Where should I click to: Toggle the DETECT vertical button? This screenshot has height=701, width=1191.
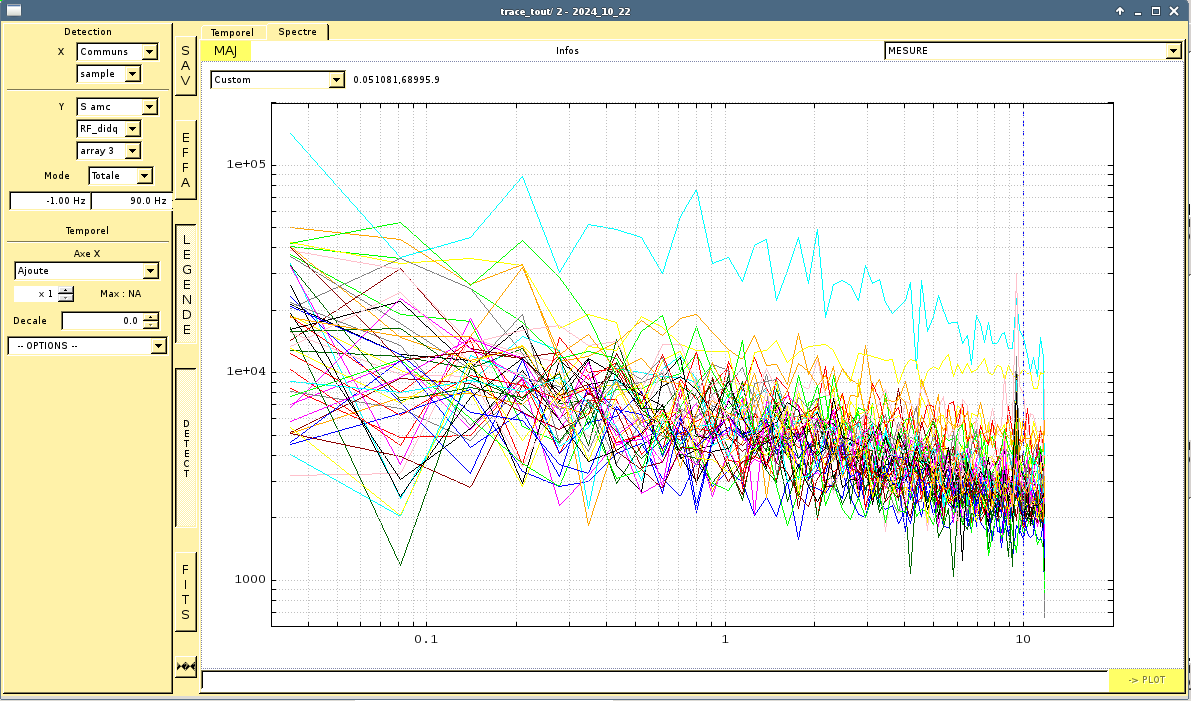(185, 448)
